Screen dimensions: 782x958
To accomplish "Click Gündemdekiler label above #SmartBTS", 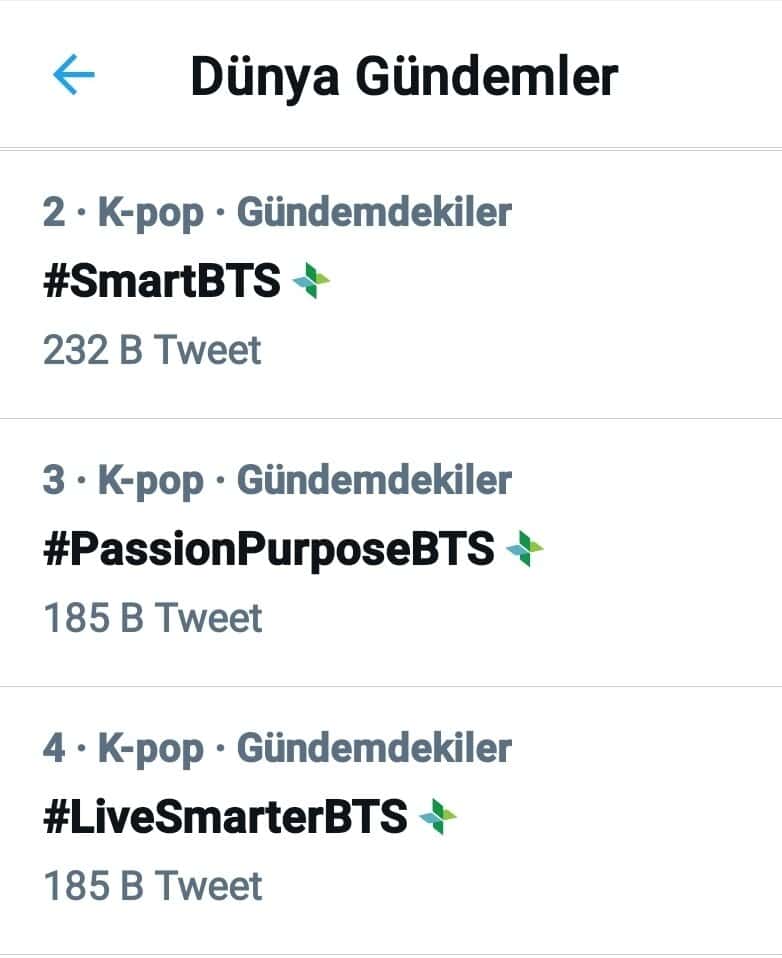I will 374,212.
